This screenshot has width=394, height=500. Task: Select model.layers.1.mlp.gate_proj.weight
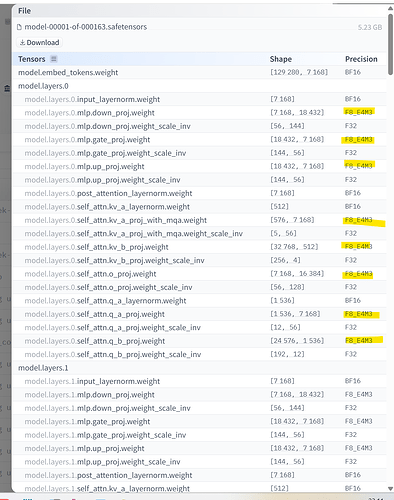pyautogui.click(x=199, y=422)
